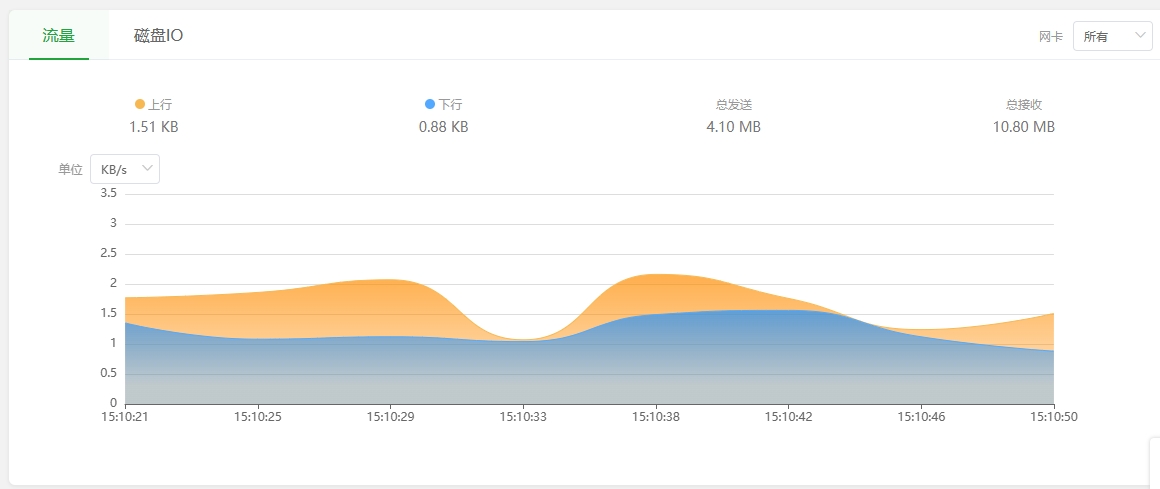Click the 总接收 label
Screen dimensions: 1160x489
[x=1024, y=104]
